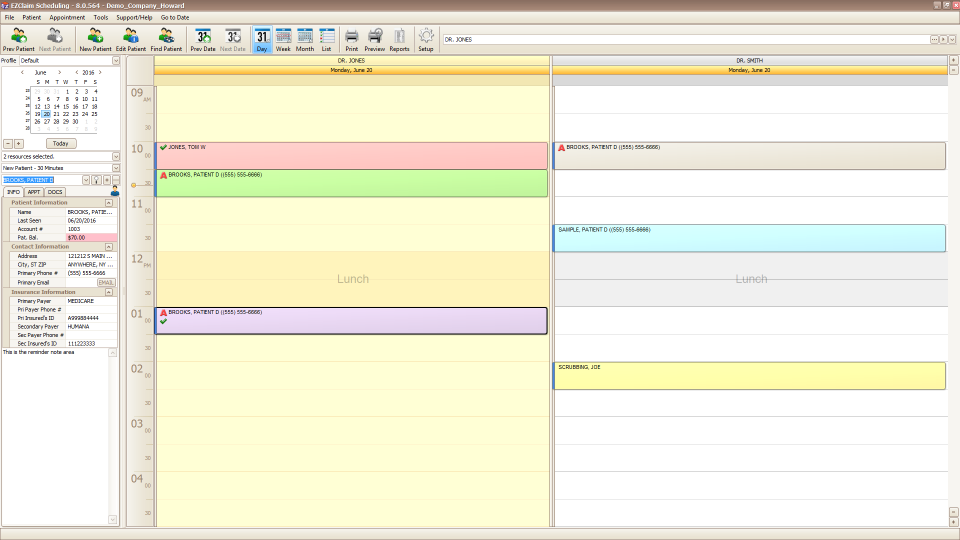Click the DR. JONES column header

point(351,61)
